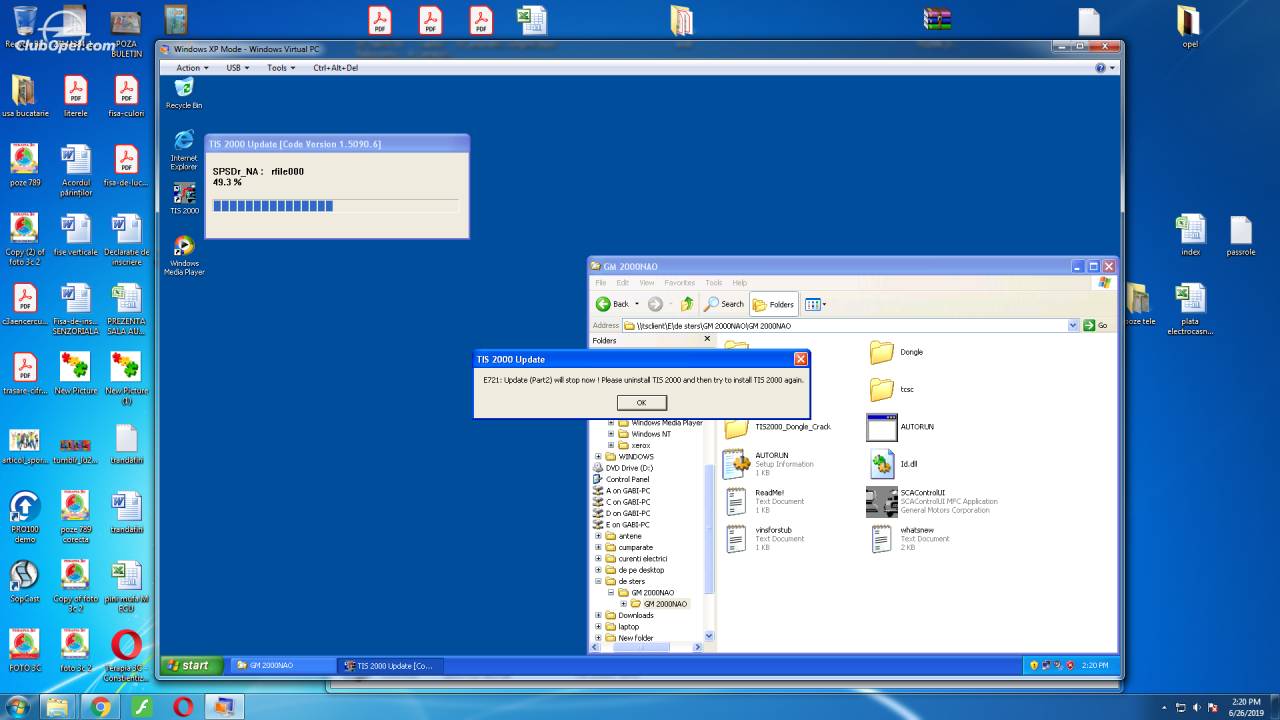Open the View menu in GM 2000NAO window
This screenshot has width=1280, height=720.
click(646, 283)
